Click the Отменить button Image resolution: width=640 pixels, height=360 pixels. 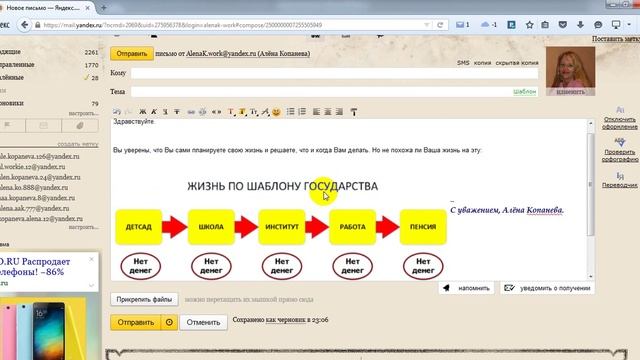point(203,322)
